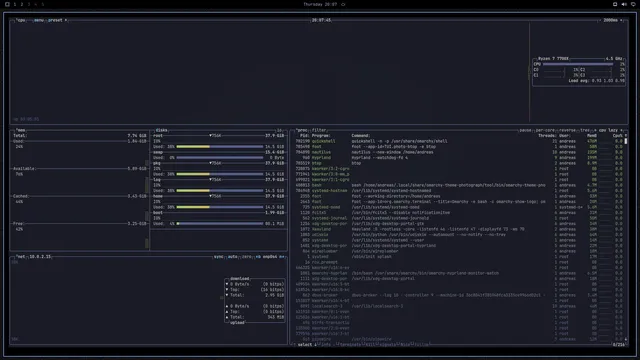The width and height of the screenshot is (640, 360).
Task: Click the disks panel title label
Action: point(161,130)
